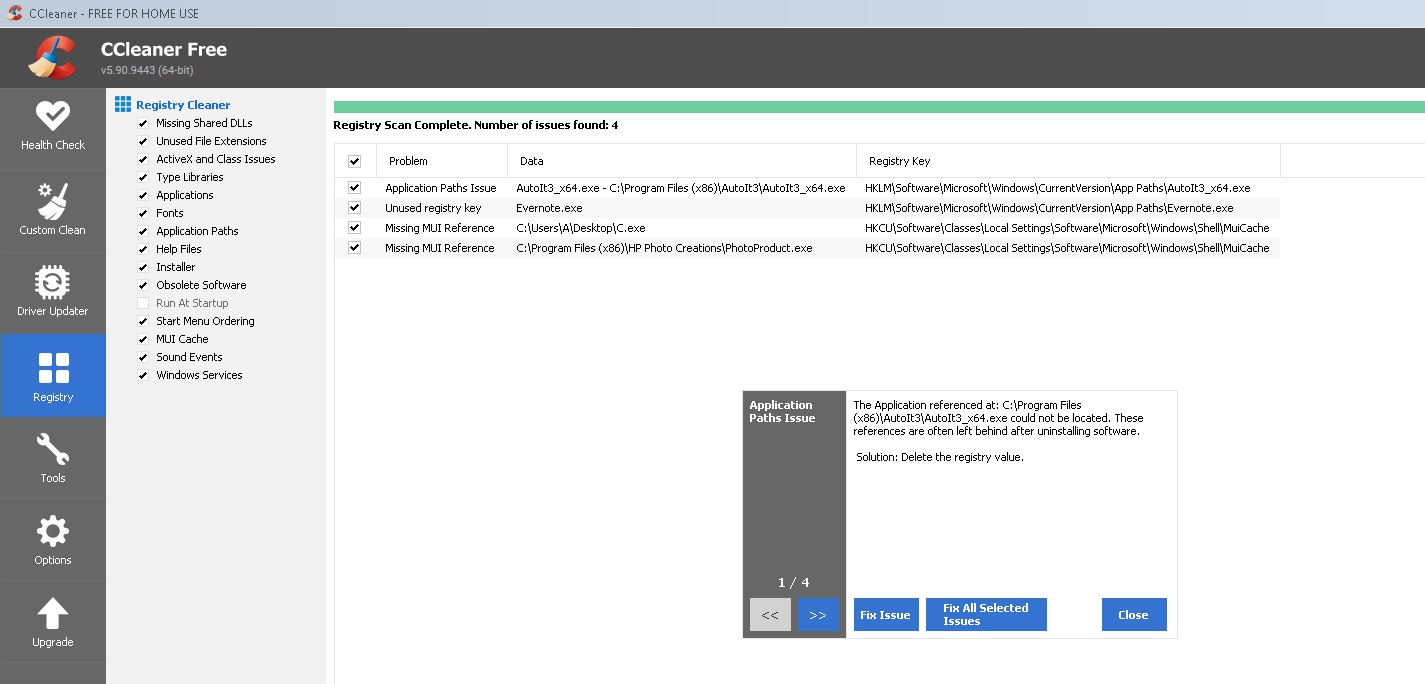Toggle Missing Shared DLLs checkbox

[x=143, y=123]
